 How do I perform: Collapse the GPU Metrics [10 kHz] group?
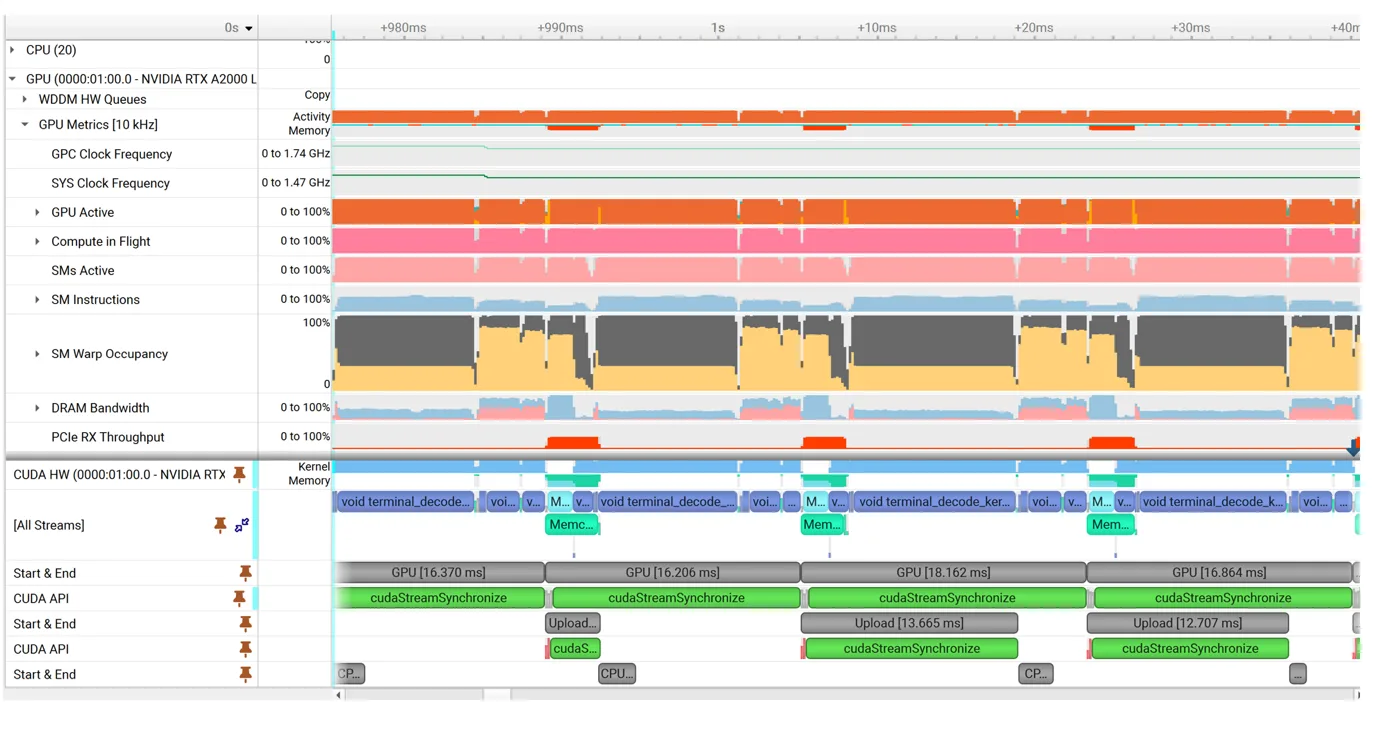pyautogui.click(x=25, y=125)
